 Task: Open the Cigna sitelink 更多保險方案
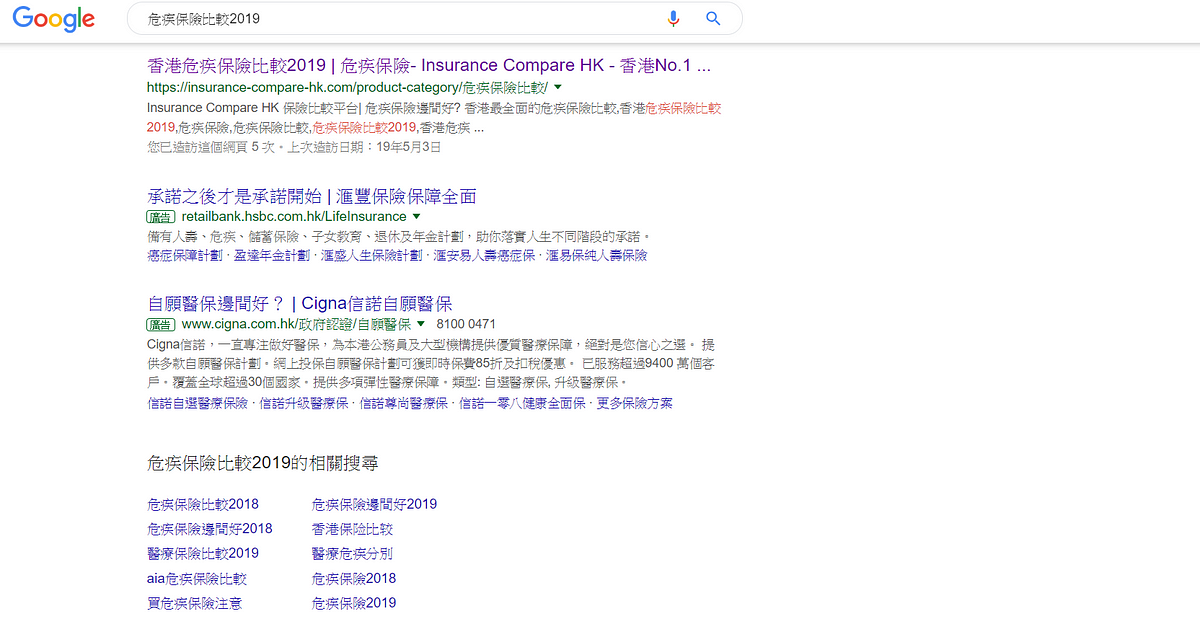634,404
